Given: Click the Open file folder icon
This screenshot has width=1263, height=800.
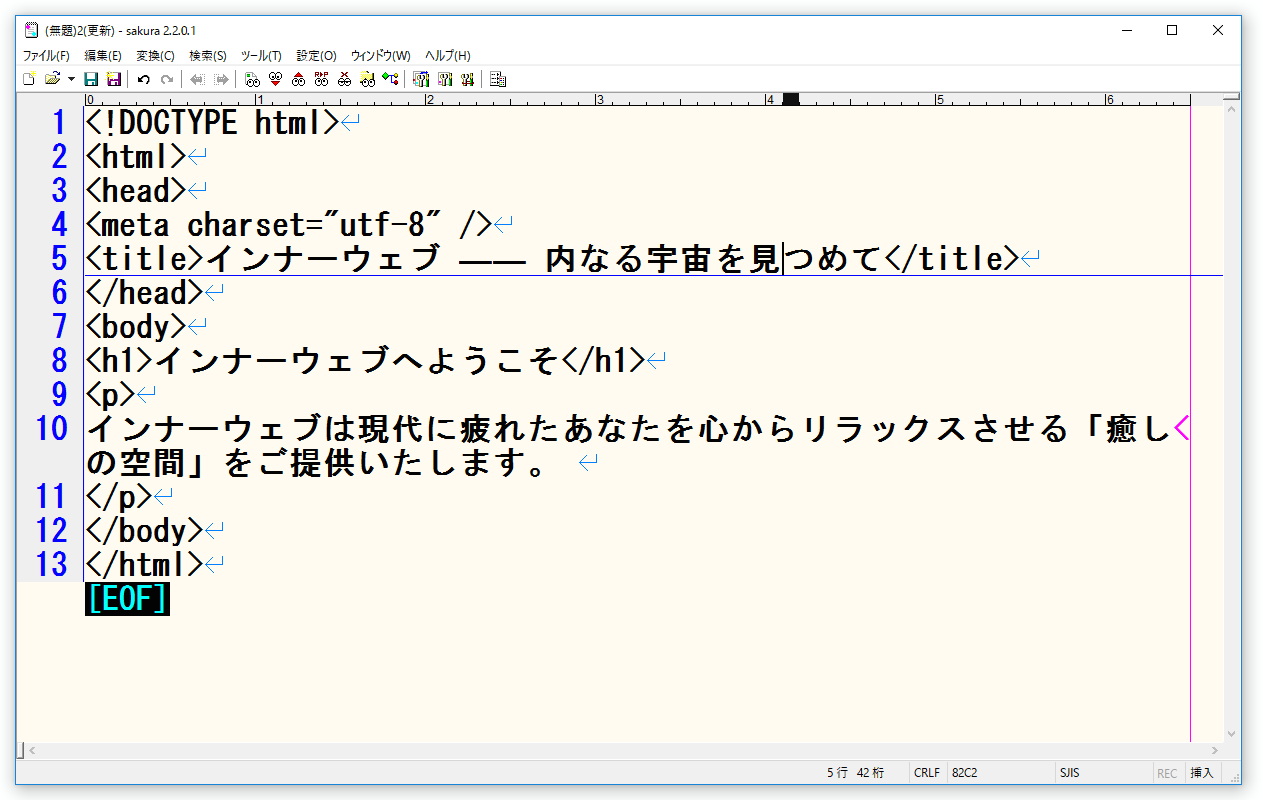Looking at the screenshot, I should point(52,79).
